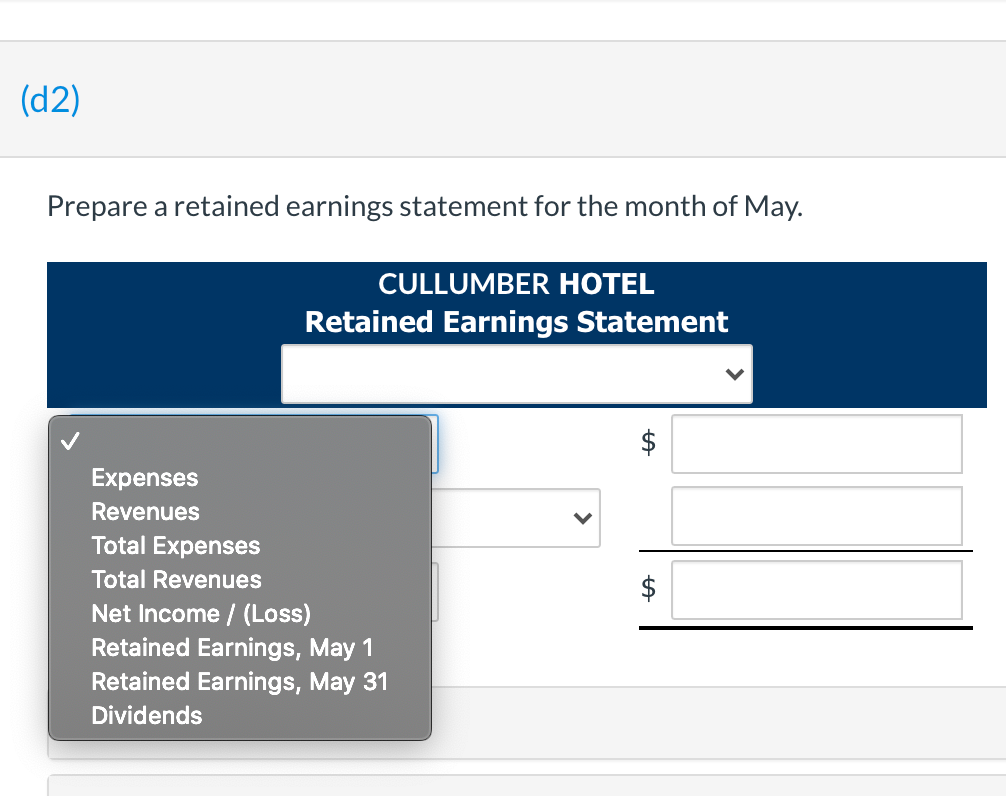This screenshot has height=796, width=1006.
Task: Choose Total Revenues in the dropdown list
Action: pos(176,579)
